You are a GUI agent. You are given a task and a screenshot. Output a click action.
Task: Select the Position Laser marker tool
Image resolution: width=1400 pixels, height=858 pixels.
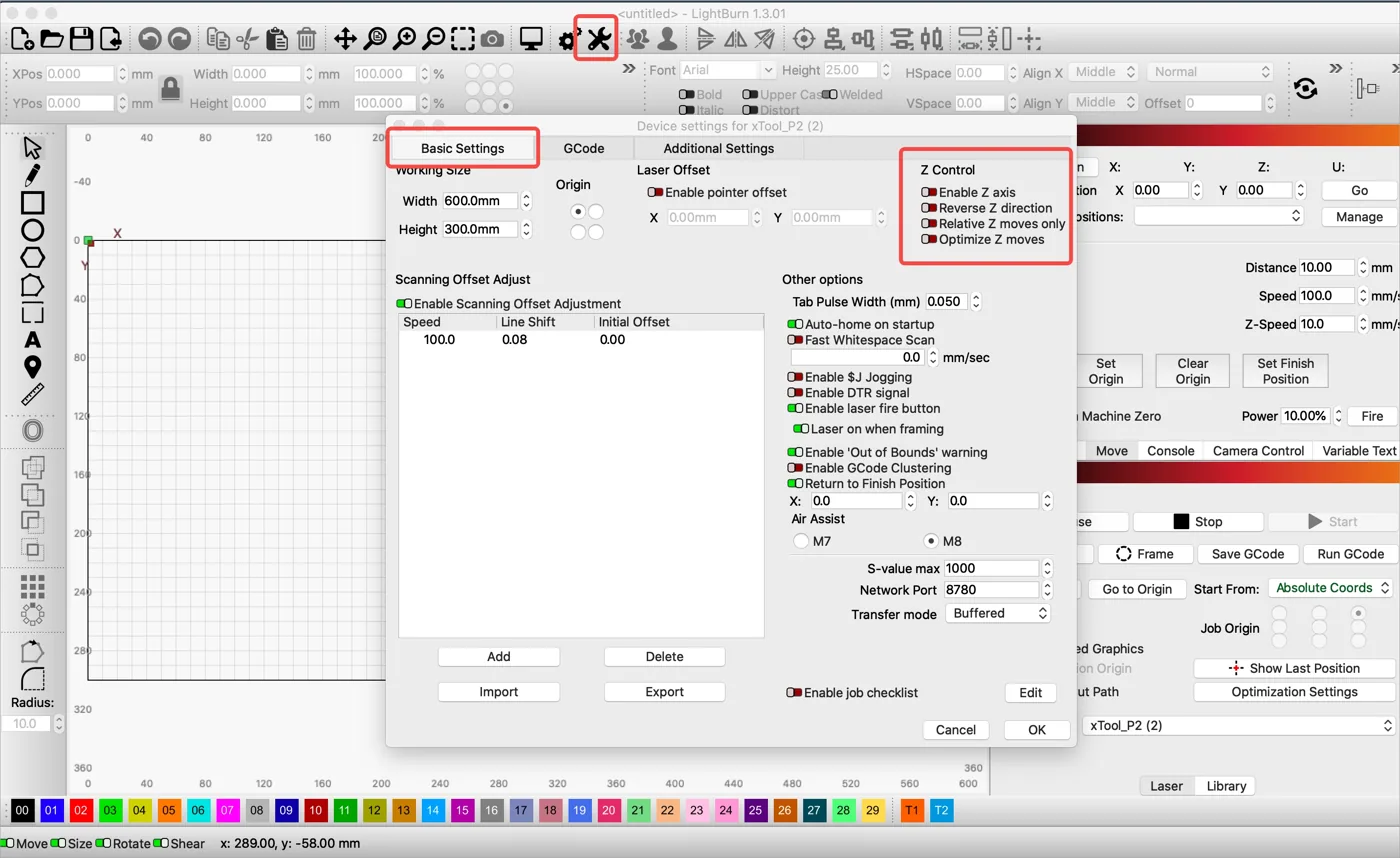tap(33, 367)
